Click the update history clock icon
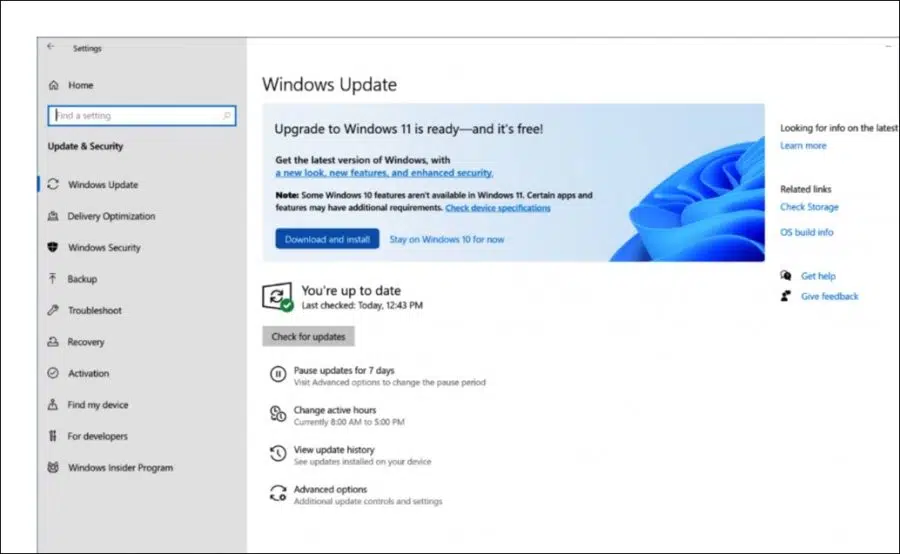Viewport: 900px width, 554px height. 278,454
